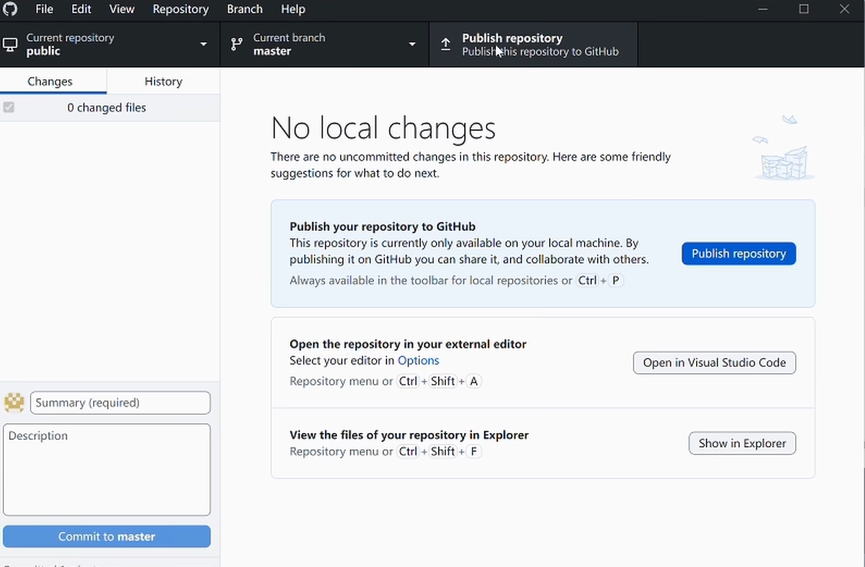The height and width of the screenshot is (567, 865).
Task: Toggle the select-all changed files checkbox
Action: click(9, 107)
